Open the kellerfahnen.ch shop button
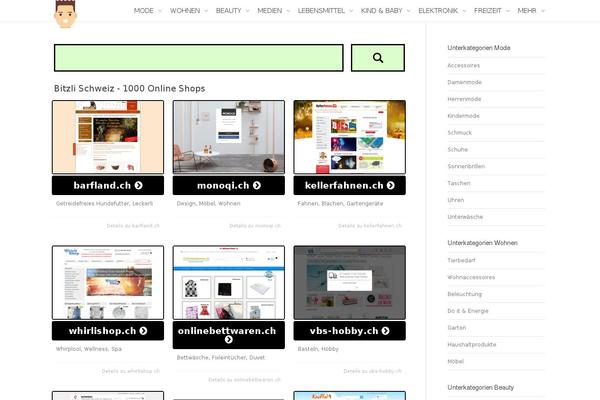 [349, 185]
